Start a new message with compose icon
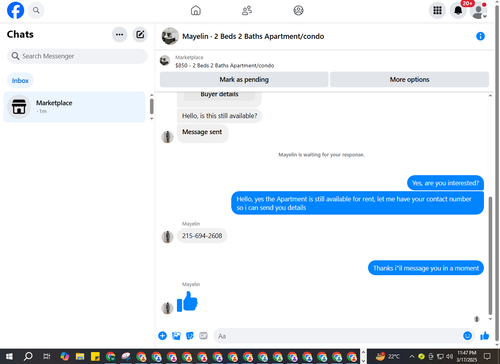 click(x=140, y=34)
